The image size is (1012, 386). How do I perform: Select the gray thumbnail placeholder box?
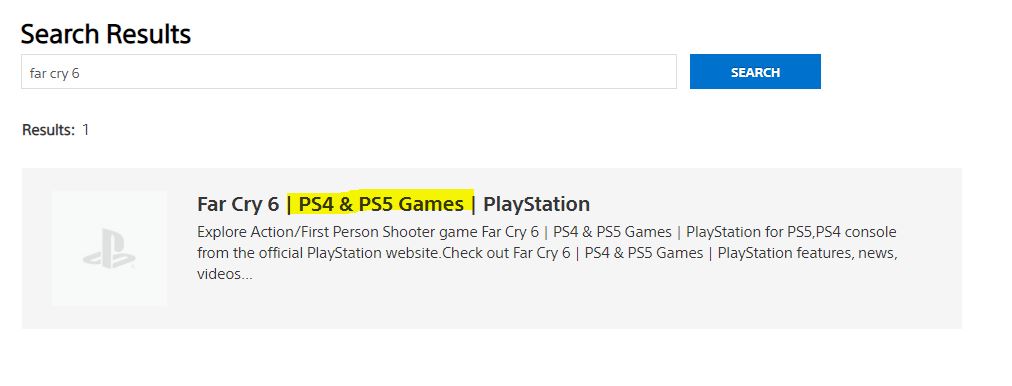tap(109, 248)
